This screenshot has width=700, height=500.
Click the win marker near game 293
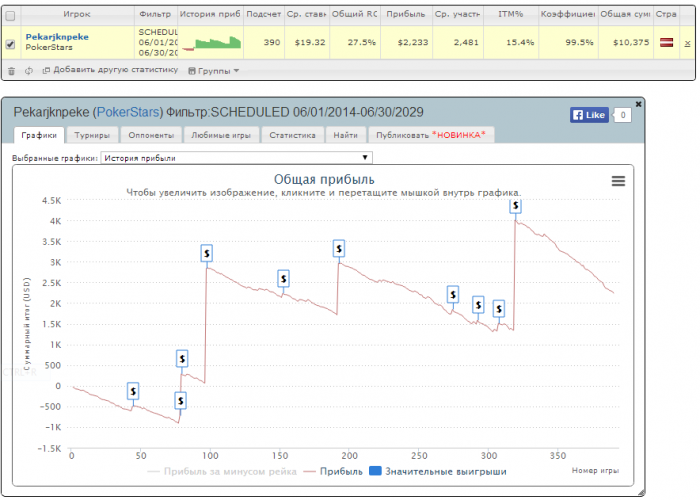[x=478, y=305]
